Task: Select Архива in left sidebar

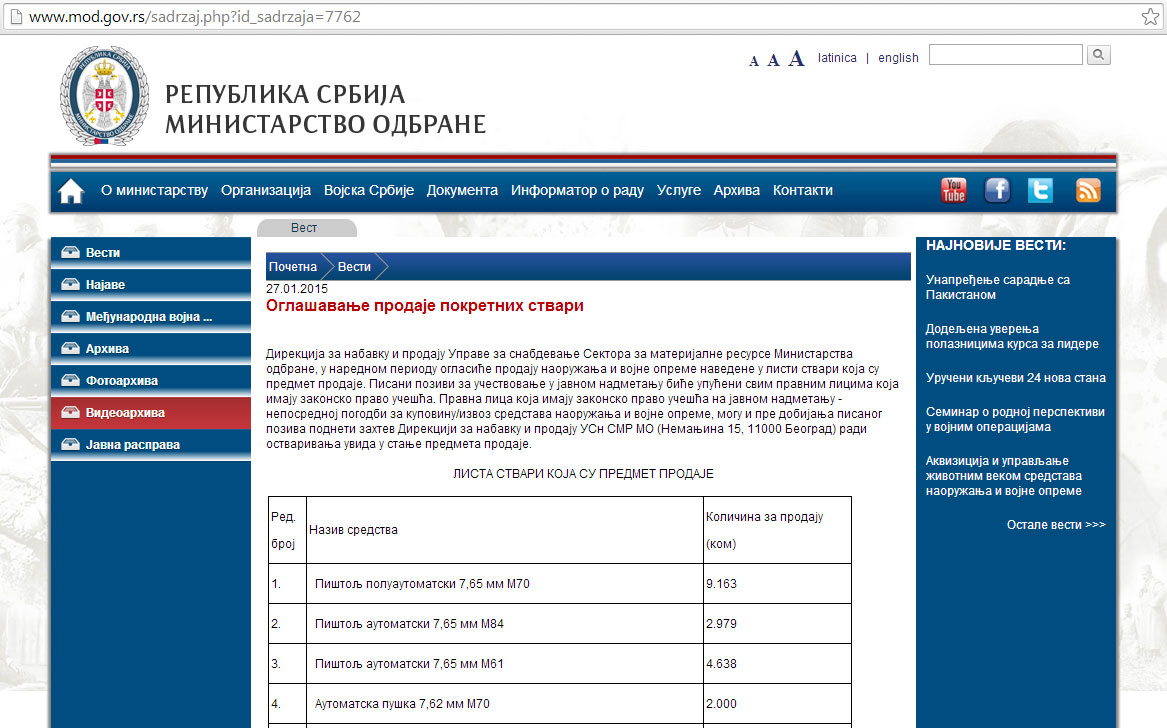Action: point(151,348)
